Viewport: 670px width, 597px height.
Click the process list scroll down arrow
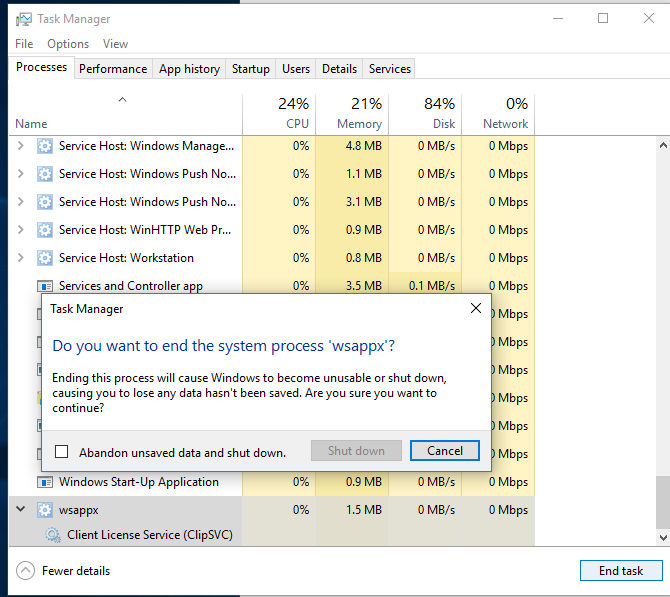click(x=663, y=537)
